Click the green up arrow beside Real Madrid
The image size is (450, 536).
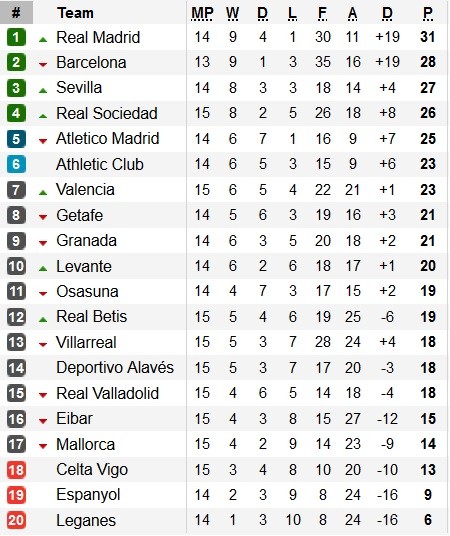point(43,40)
